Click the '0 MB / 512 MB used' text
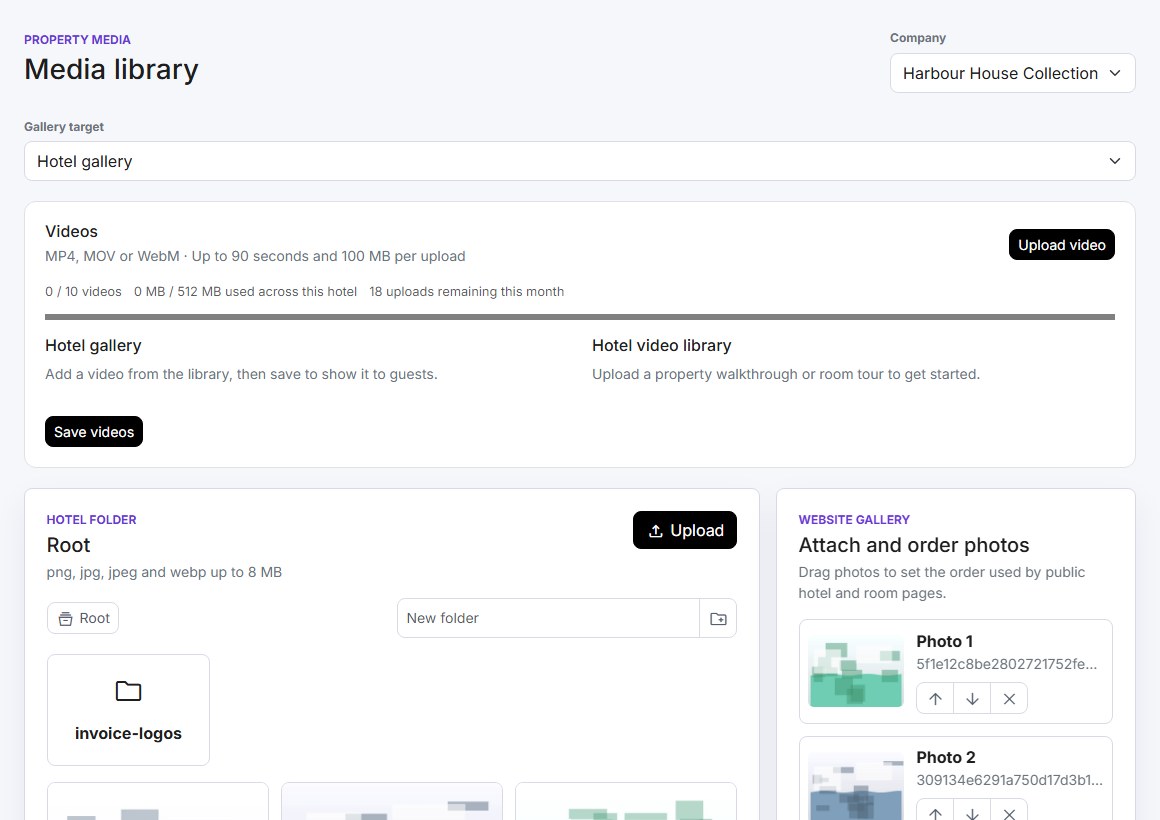This screenshot has height=820, width=1160. click(x=246, y=292)
